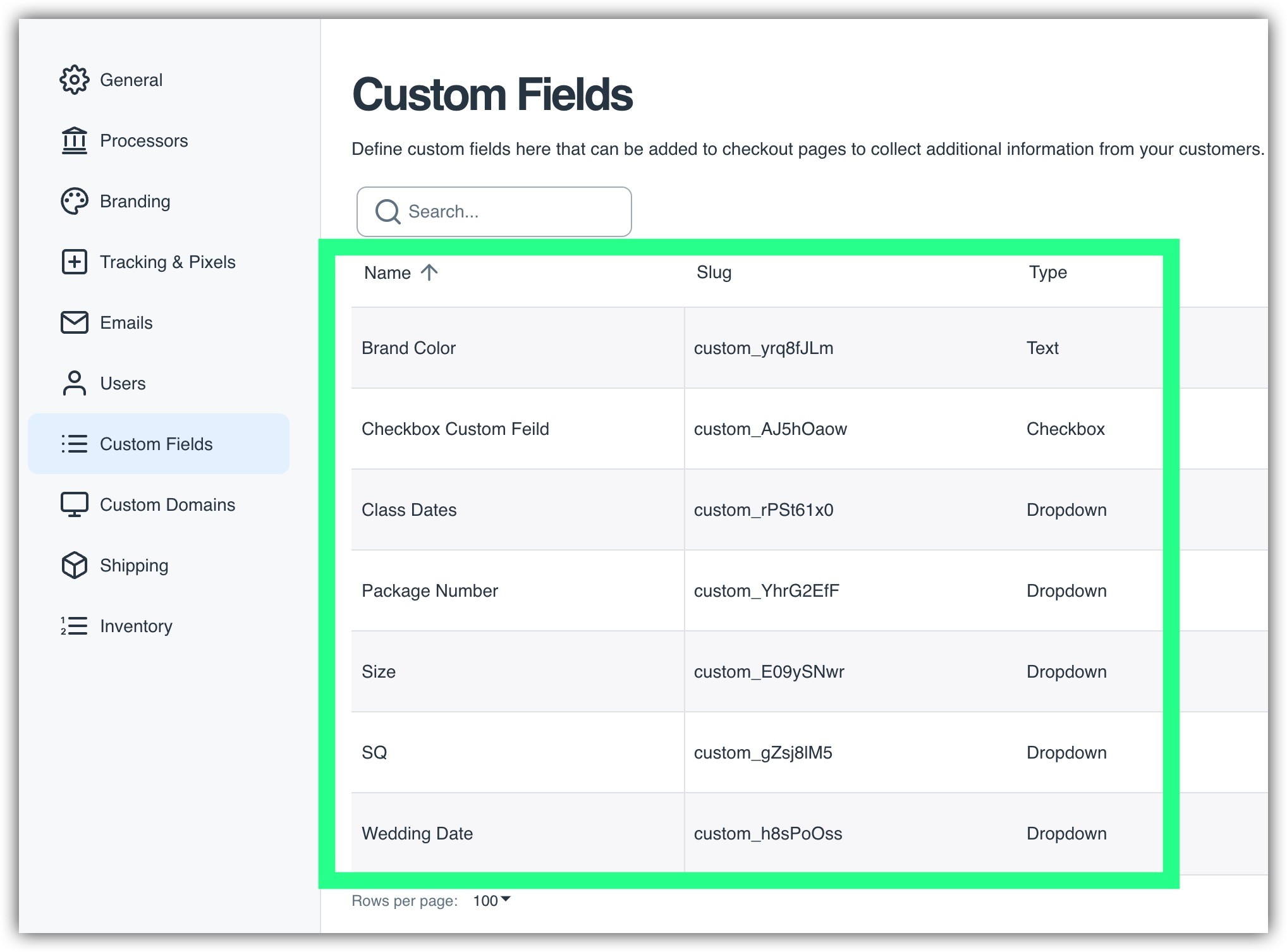Sort by Type column header

1047,272
